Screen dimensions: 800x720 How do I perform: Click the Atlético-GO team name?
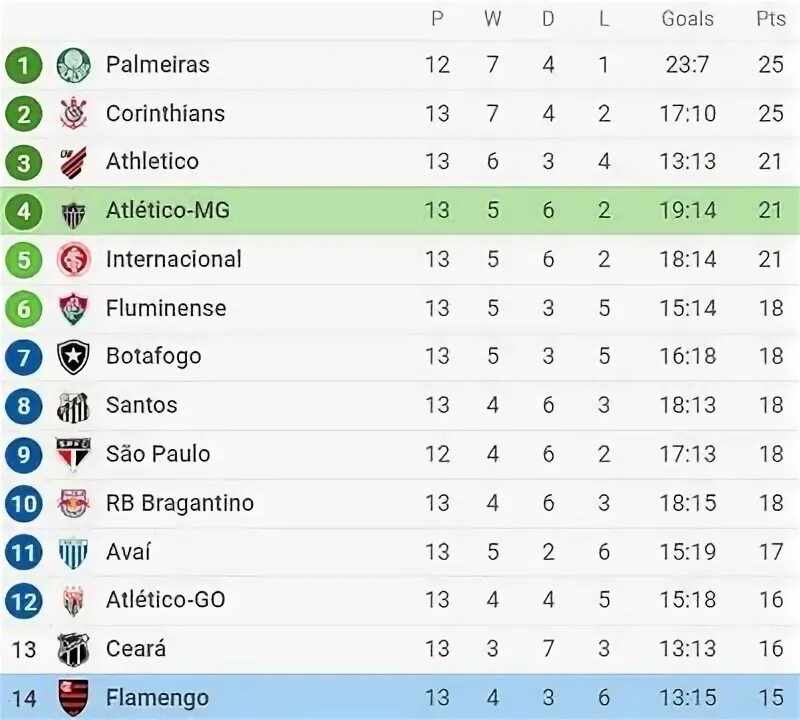point(165,600)
